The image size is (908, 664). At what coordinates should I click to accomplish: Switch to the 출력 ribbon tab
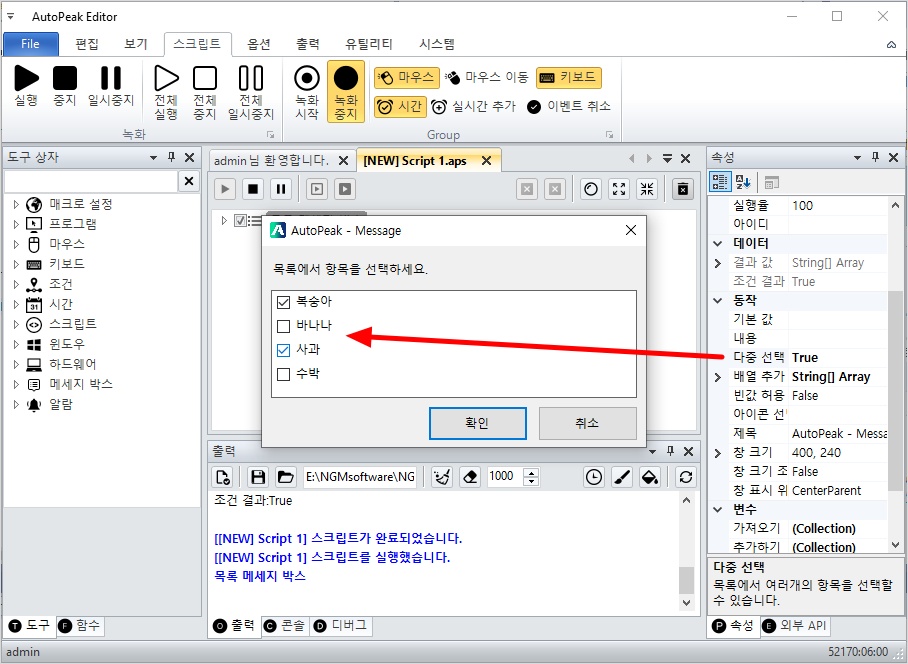point(307,44)
